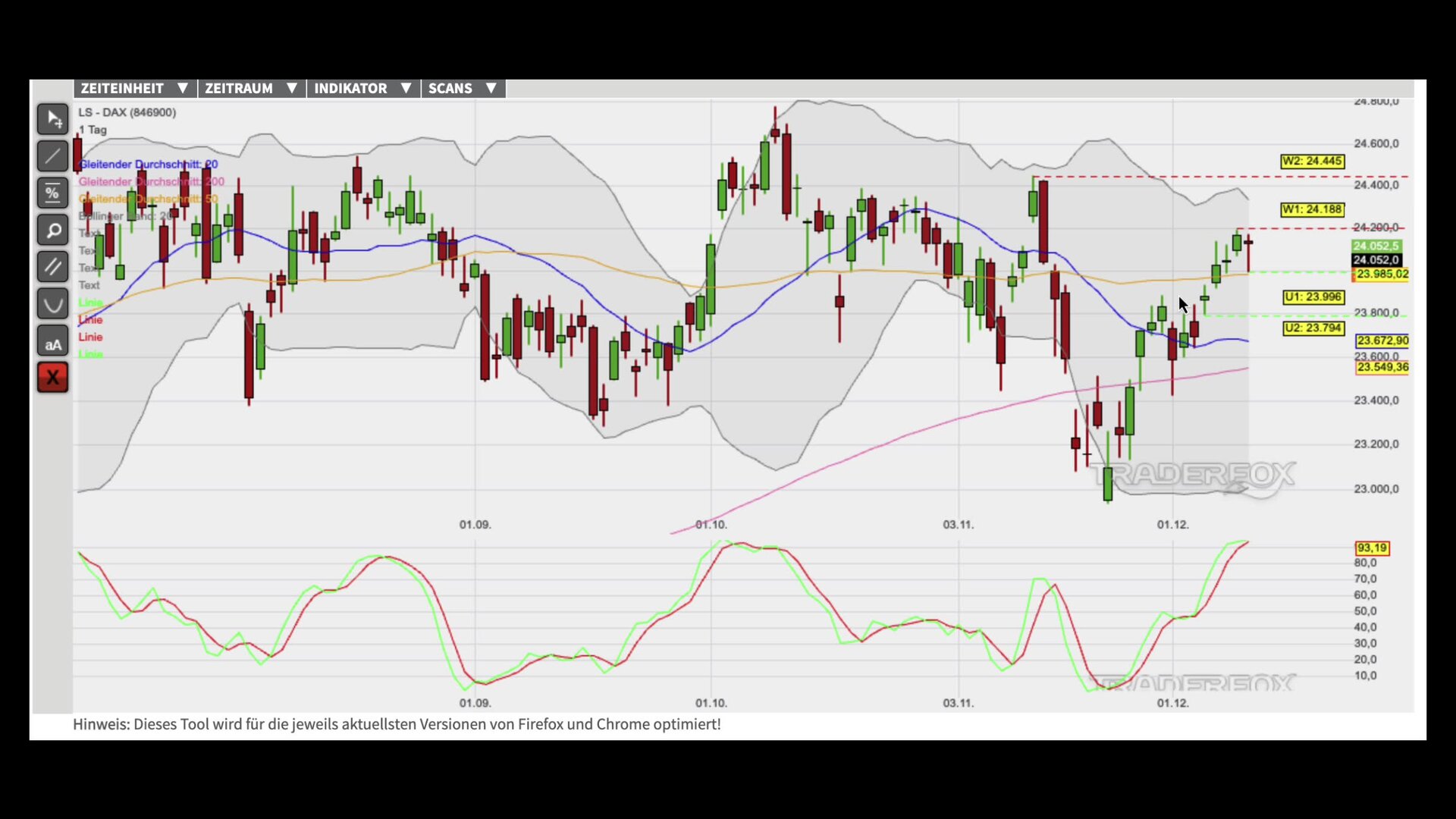Select the cursor pointer tool
The width and height of the screenshot is (1456, 819).
pos(53,119)
